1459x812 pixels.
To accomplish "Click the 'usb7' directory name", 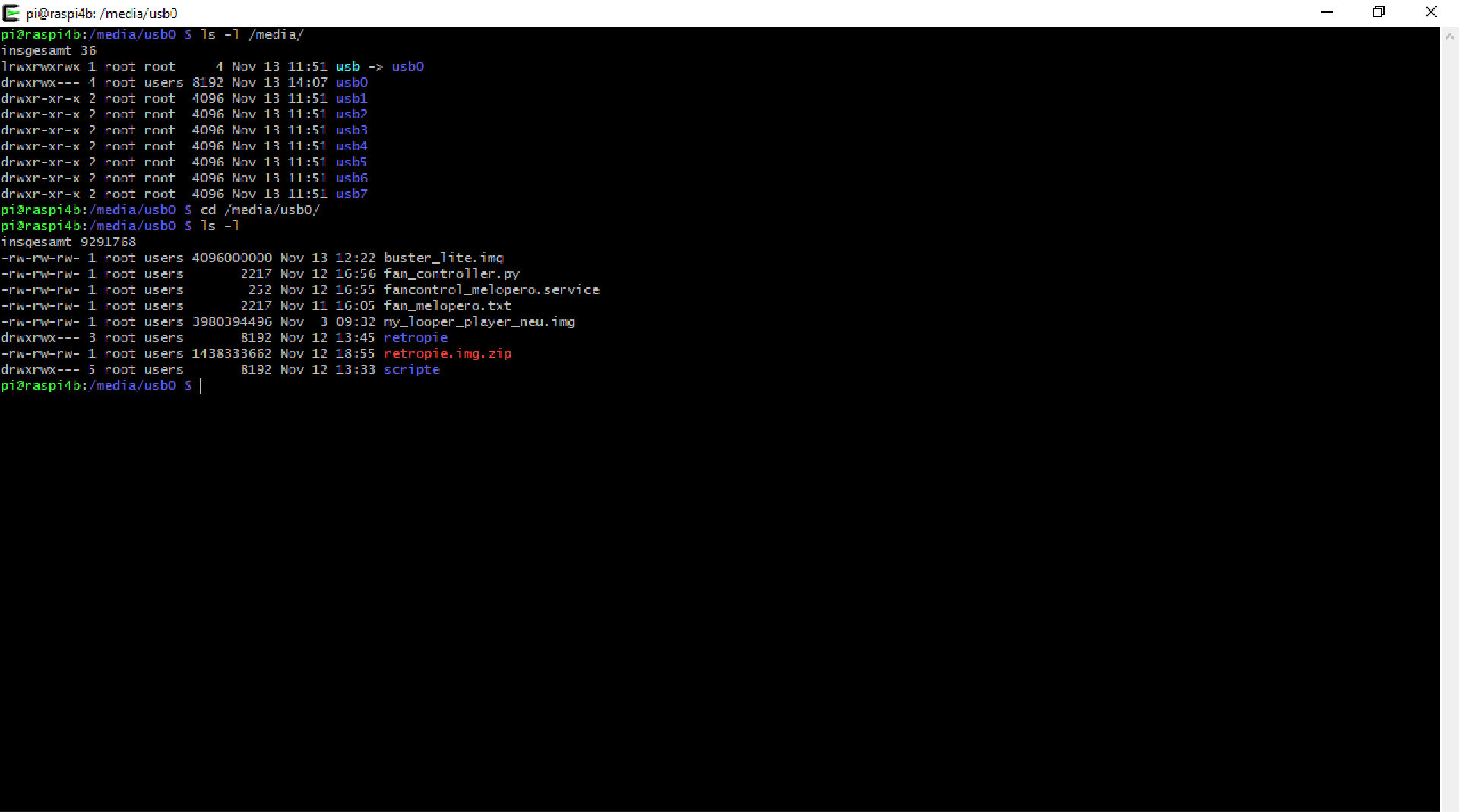I will [352, 194].
